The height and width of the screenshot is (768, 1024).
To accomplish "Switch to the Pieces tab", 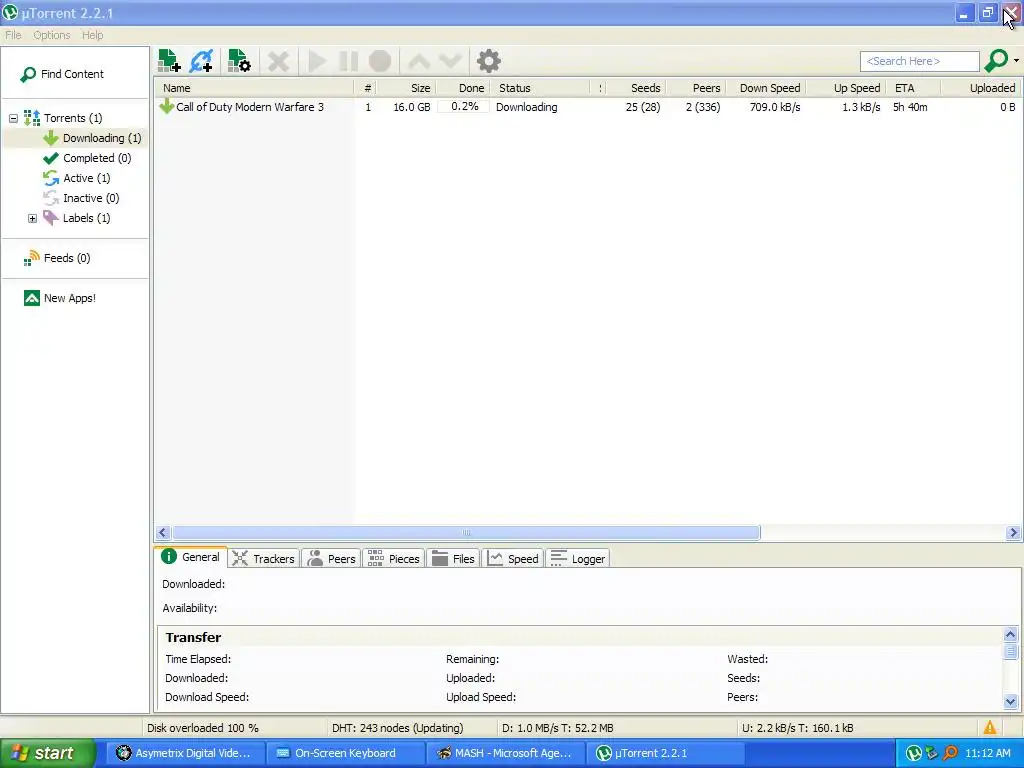I will point(394,559).
